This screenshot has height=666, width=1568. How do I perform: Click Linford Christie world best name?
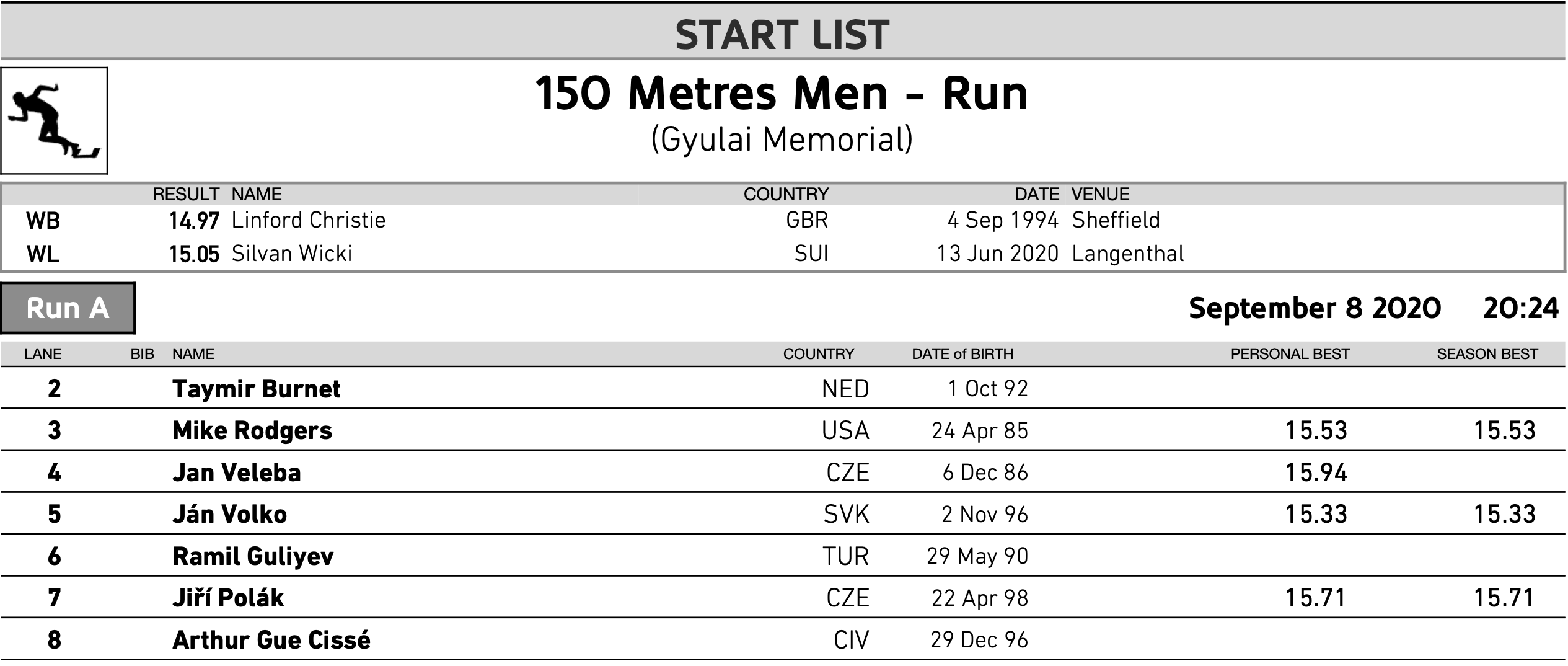[309, 220]
